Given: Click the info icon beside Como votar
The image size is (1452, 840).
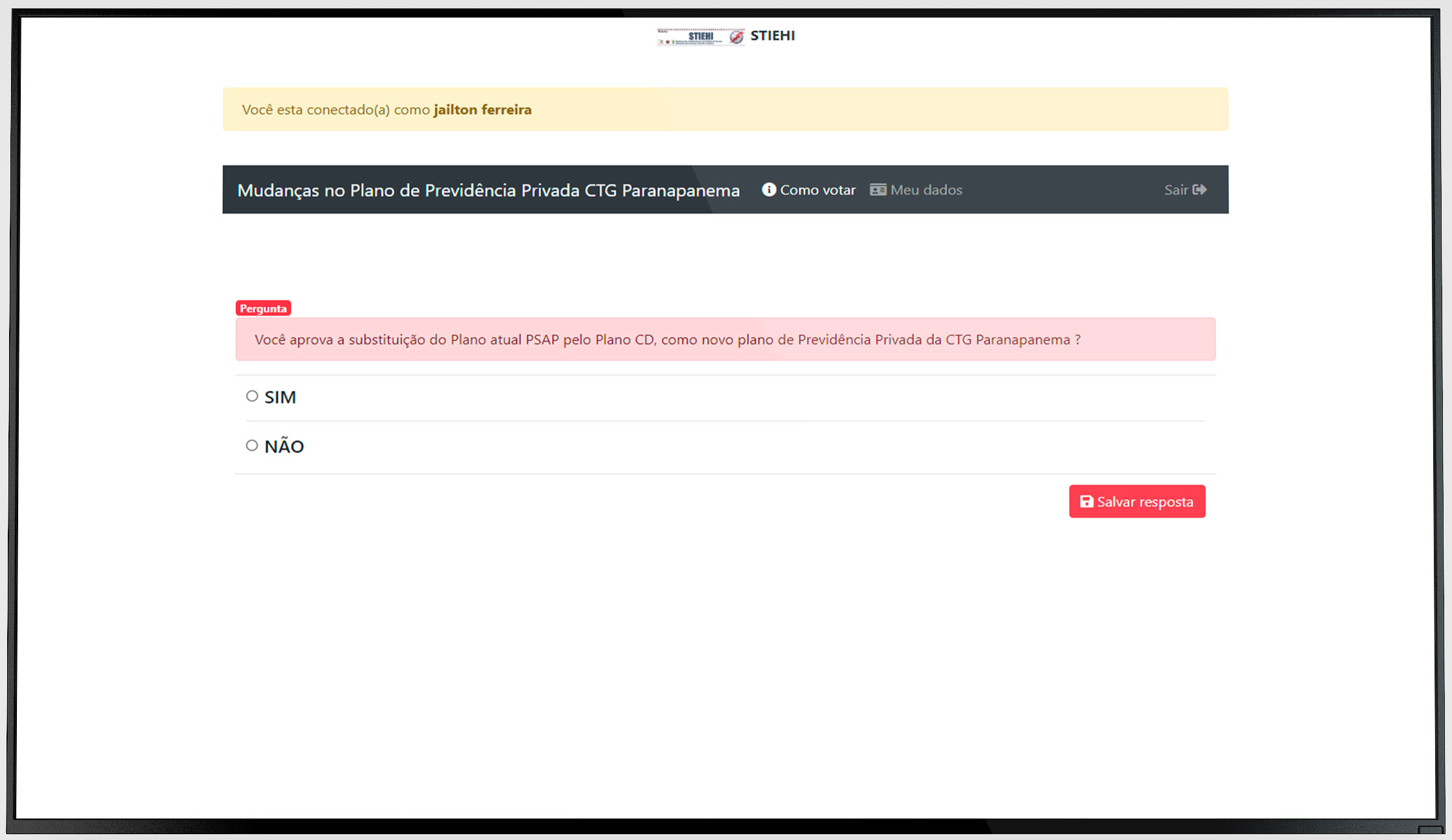Looking at the screenshot, I should 769,190.
